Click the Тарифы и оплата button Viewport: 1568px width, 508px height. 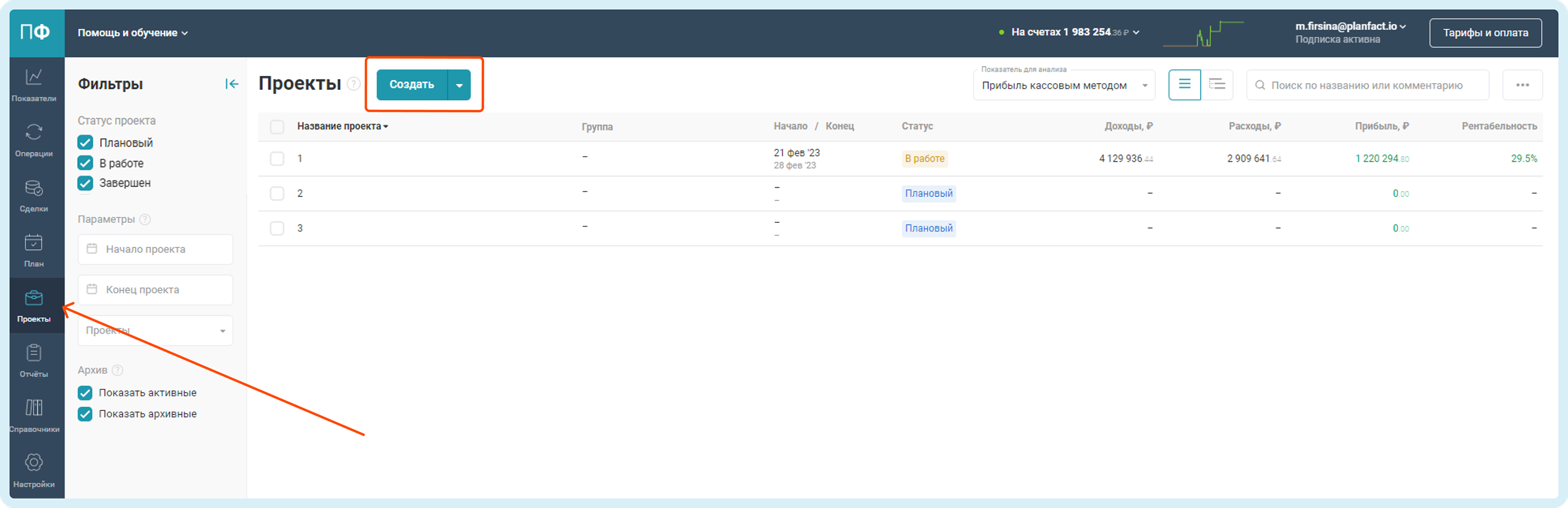click(1485, 33)
